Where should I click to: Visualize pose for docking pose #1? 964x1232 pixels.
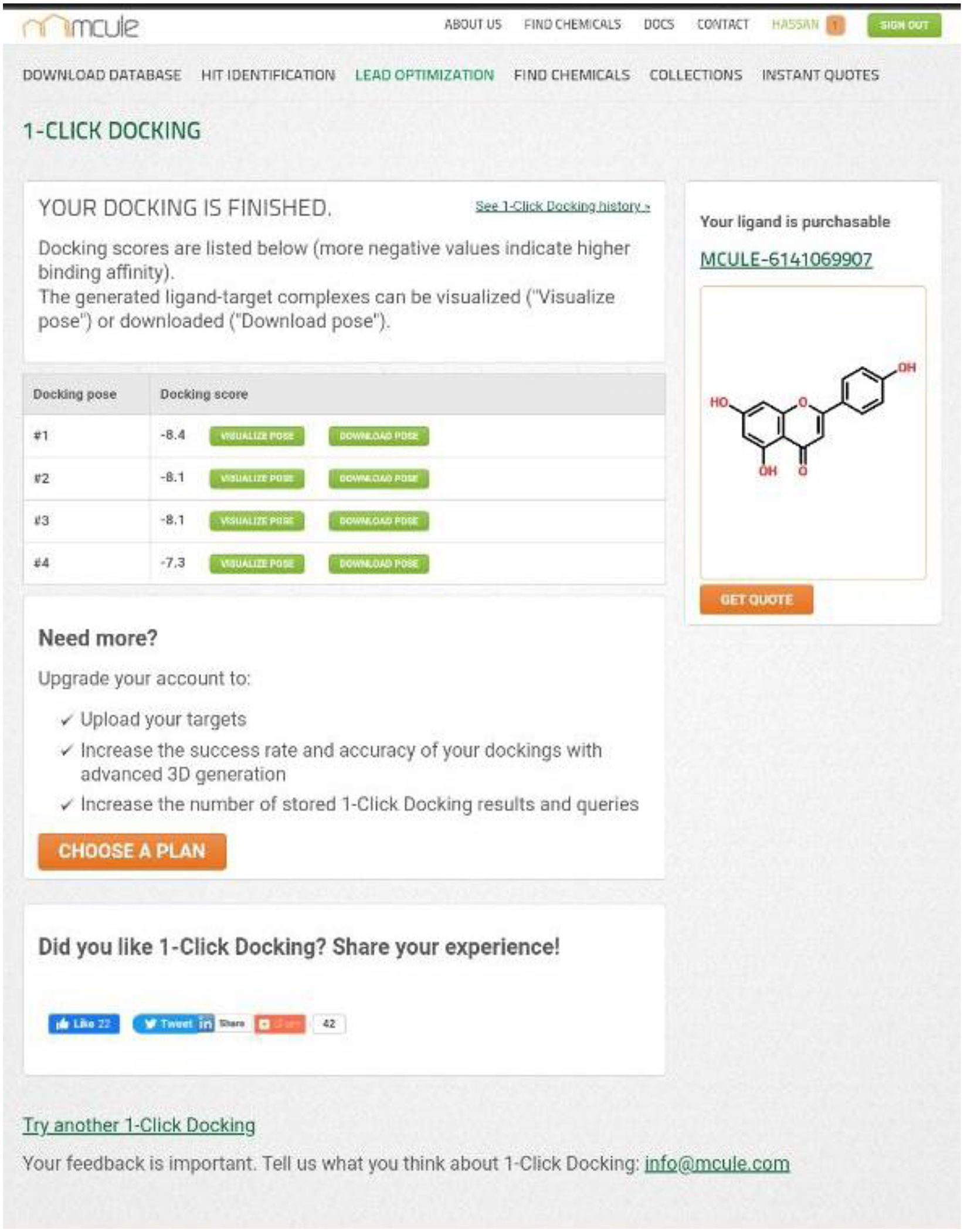pyautogui.click(x=257, y=436)
